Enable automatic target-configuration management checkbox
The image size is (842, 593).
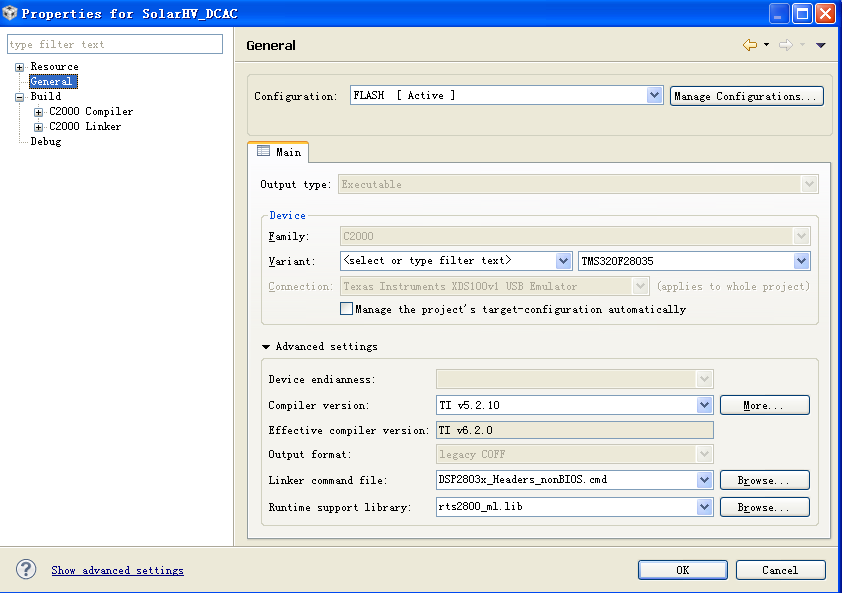[x=346, y=309]
